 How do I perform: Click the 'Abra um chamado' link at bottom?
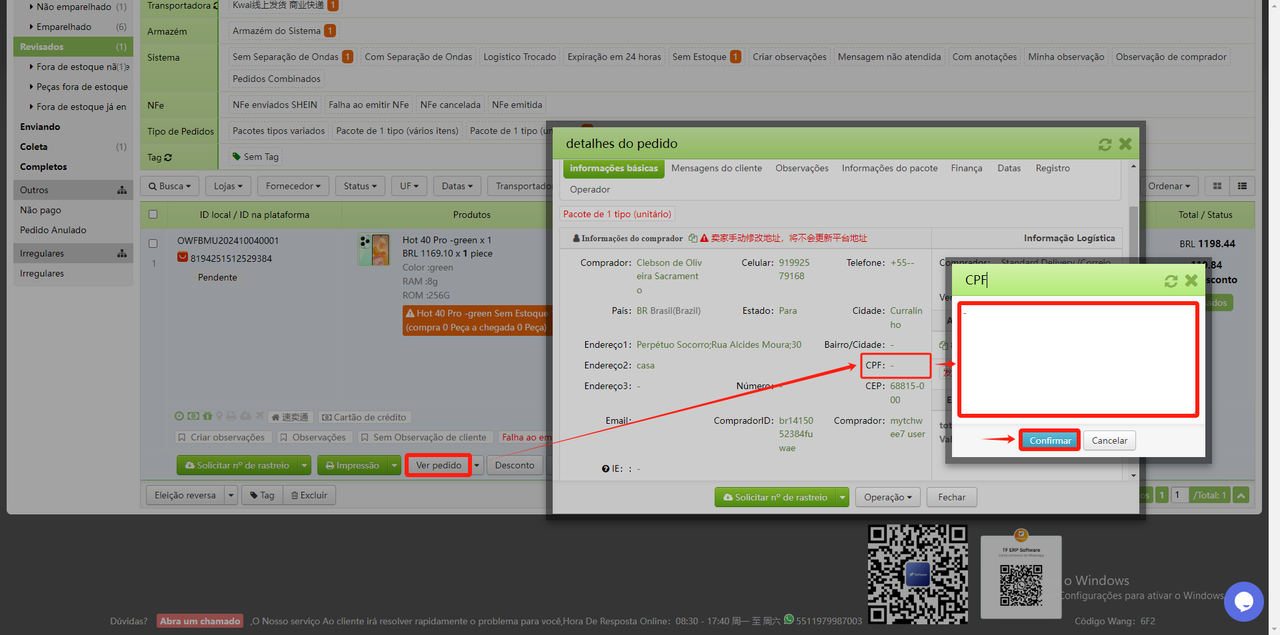tap(199, 620)
